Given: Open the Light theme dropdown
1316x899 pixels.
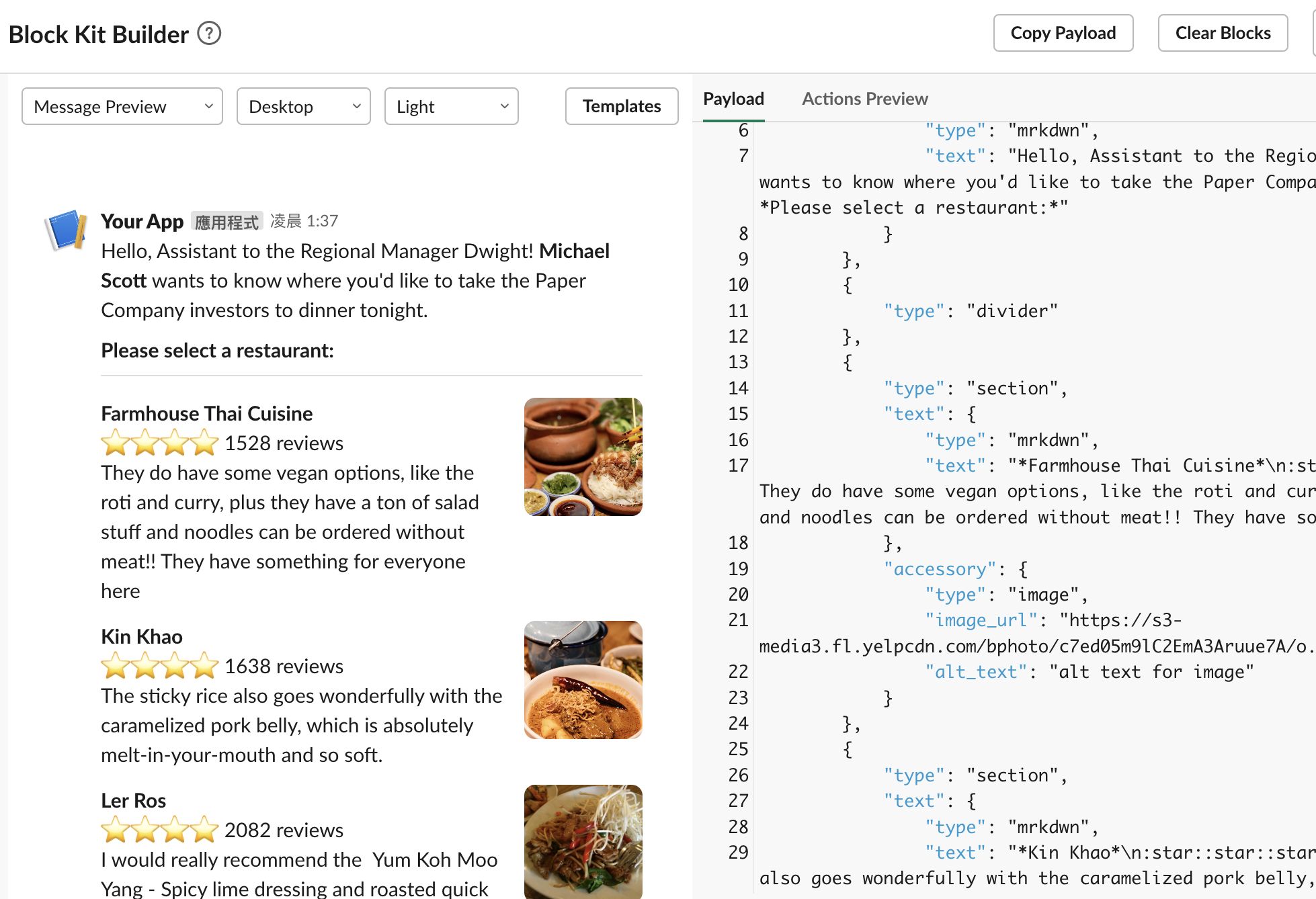Looking at the screenshot, I should click(x=451, y=106).
